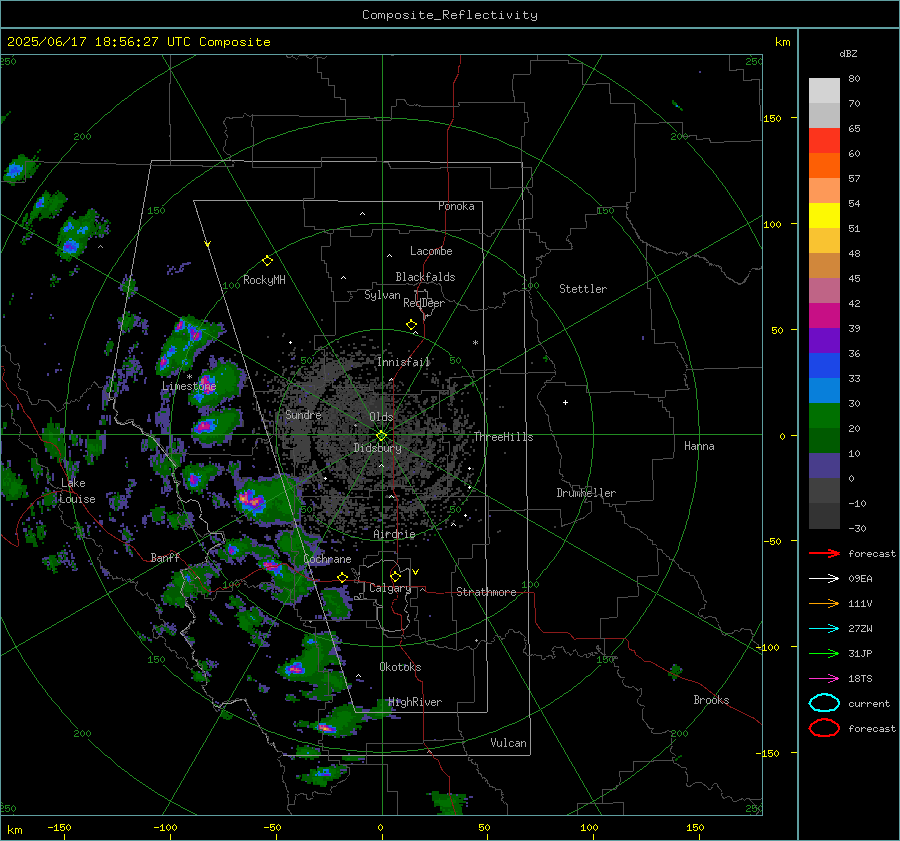
Task: Click the Banff town label
Action: click(165, 558)
